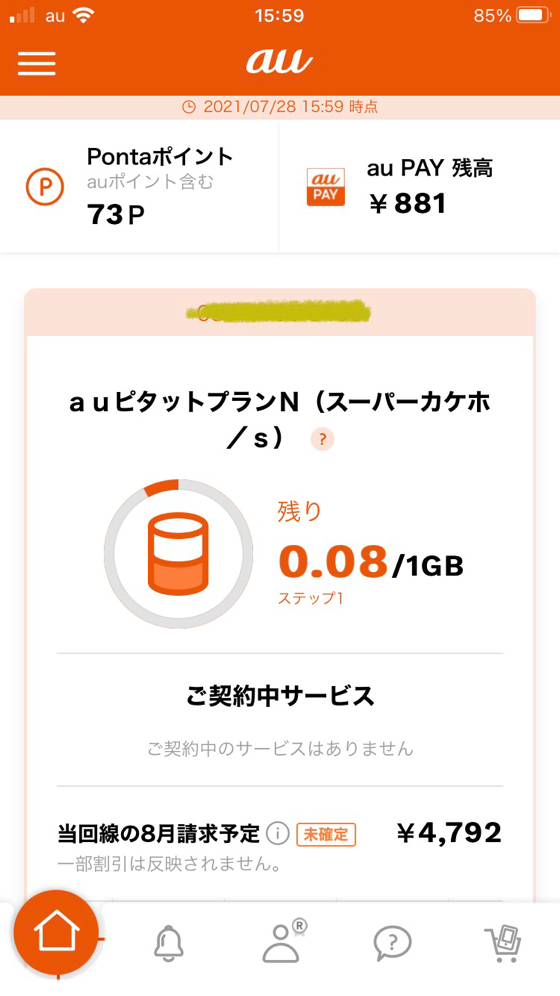Open the account person icon
560x996 pixels.
283,939
